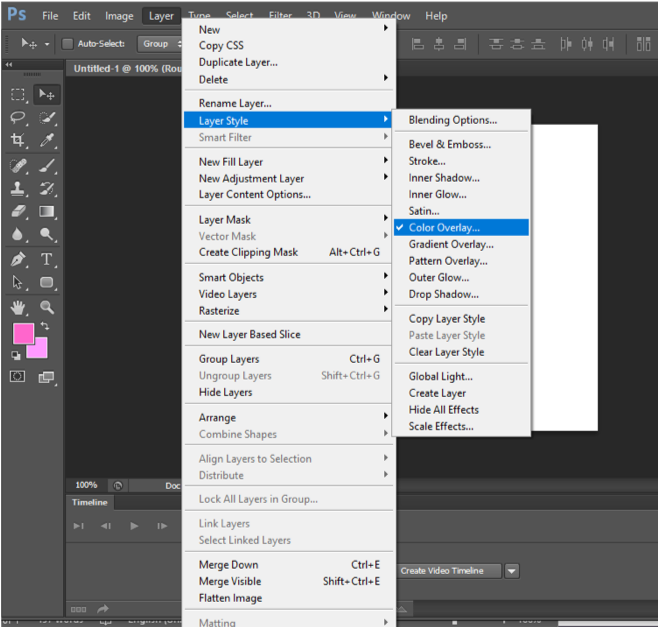
Task: Choose Blending Options from Layer Style
Action: (x=461, y=120)
